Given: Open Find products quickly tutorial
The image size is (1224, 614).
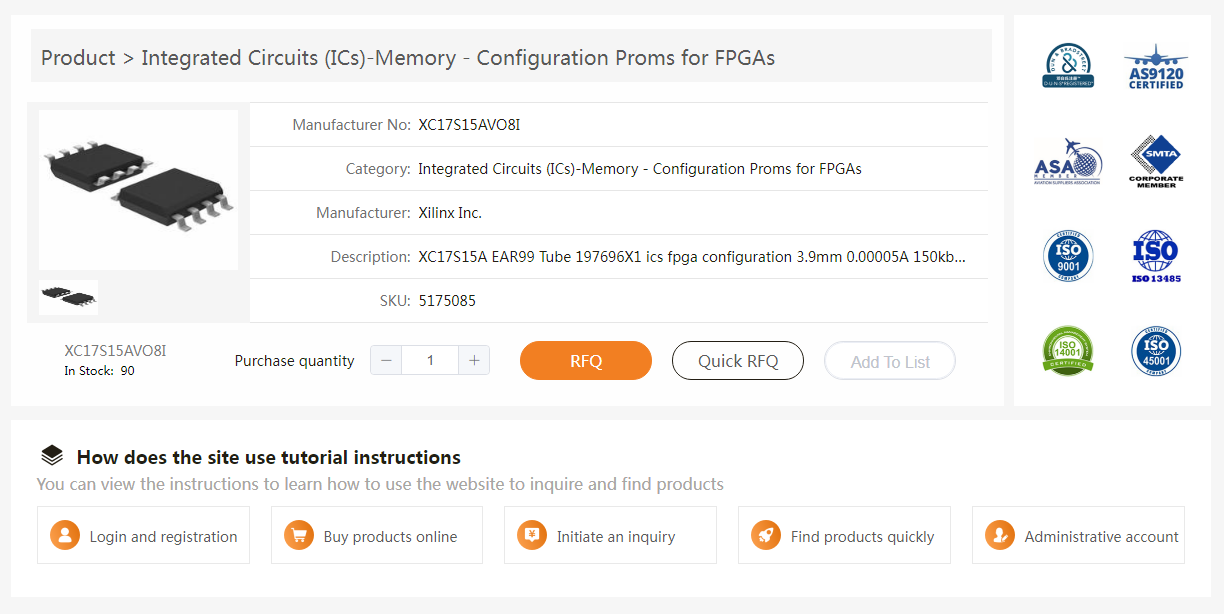Looking at the screenshot, I should pos(844,536).
